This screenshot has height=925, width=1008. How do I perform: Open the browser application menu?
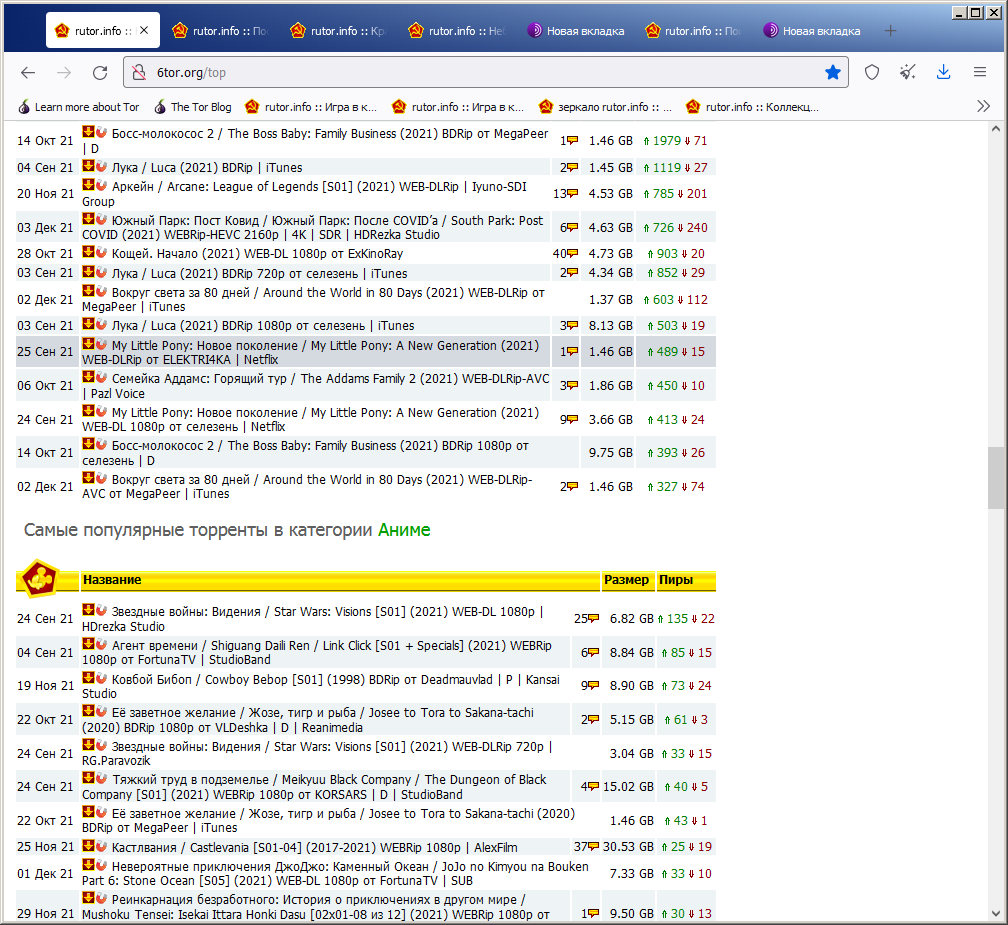(x=980, y=73)
